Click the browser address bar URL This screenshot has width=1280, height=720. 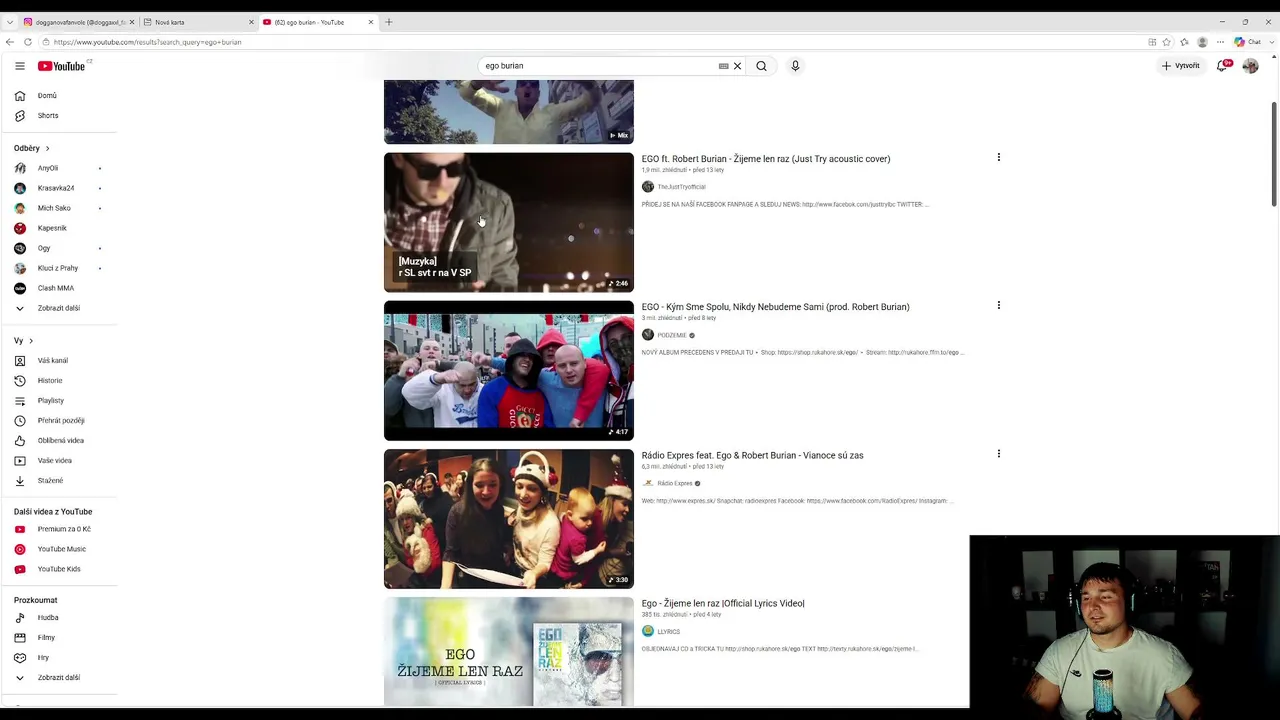click(x=148, y=42)
